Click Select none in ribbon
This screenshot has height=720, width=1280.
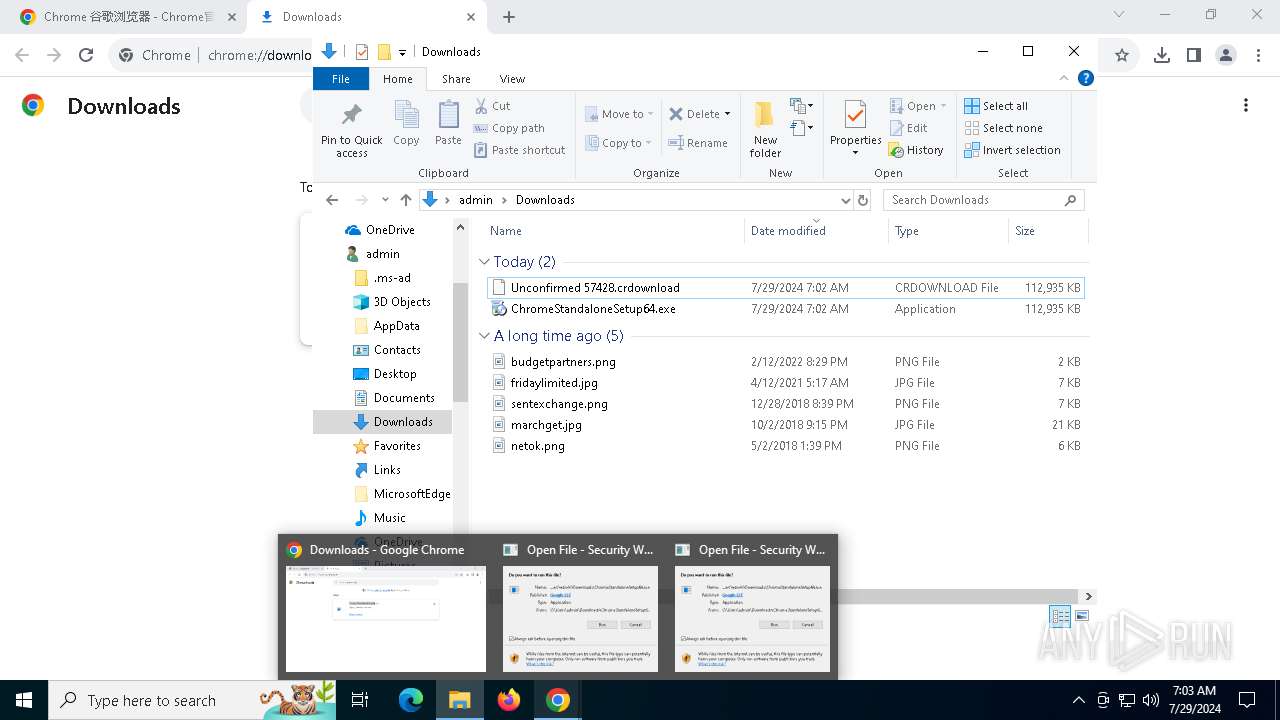[1003, 128]
